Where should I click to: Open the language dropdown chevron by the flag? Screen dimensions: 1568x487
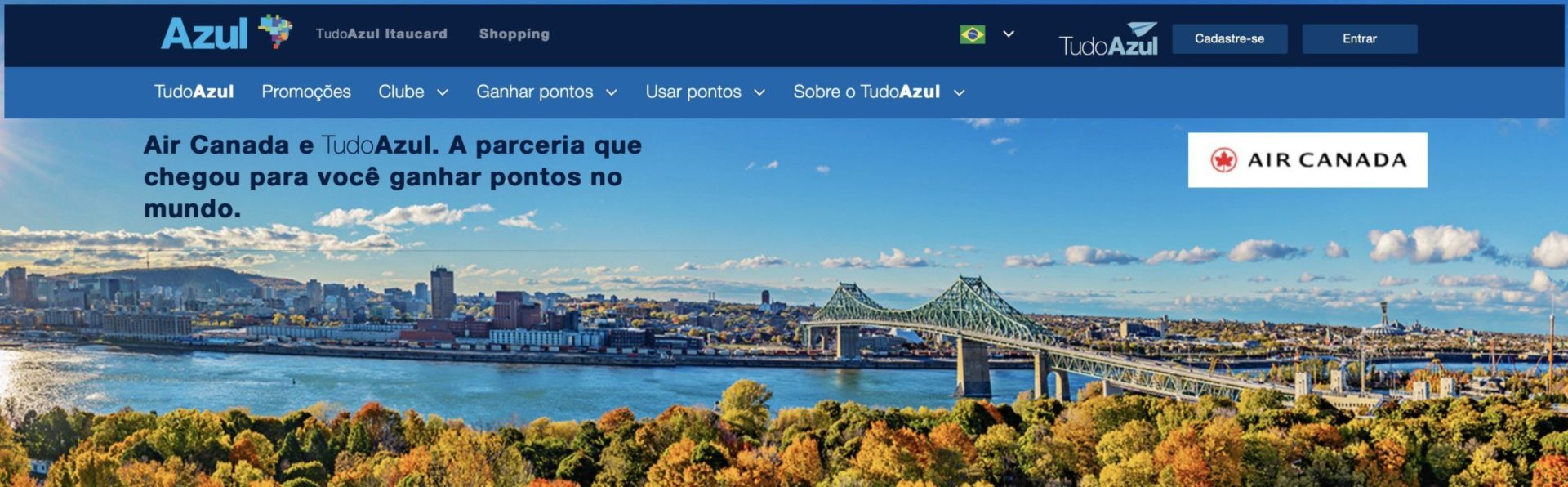click(1009, 34)
